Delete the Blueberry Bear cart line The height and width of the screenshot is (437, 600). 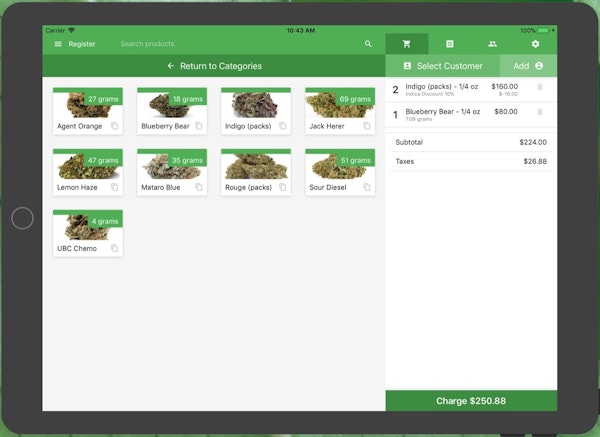tap(540, 113)
